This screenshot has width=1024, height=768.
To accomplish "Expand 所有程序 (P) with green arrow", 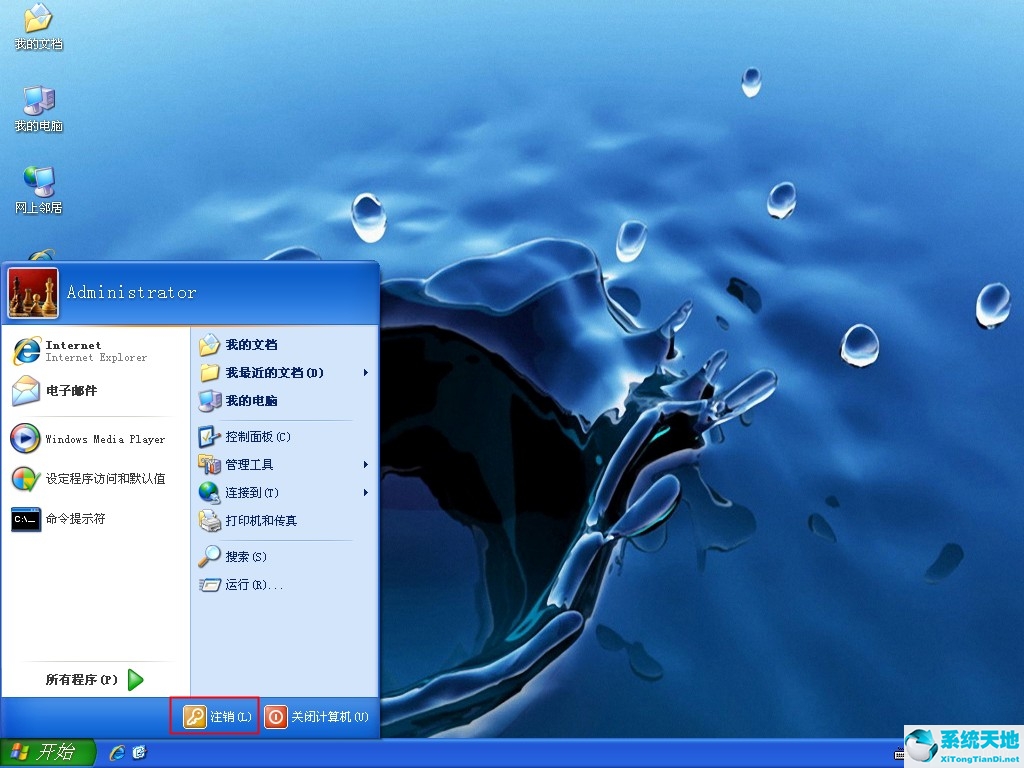I will click(x=95, y=680).
